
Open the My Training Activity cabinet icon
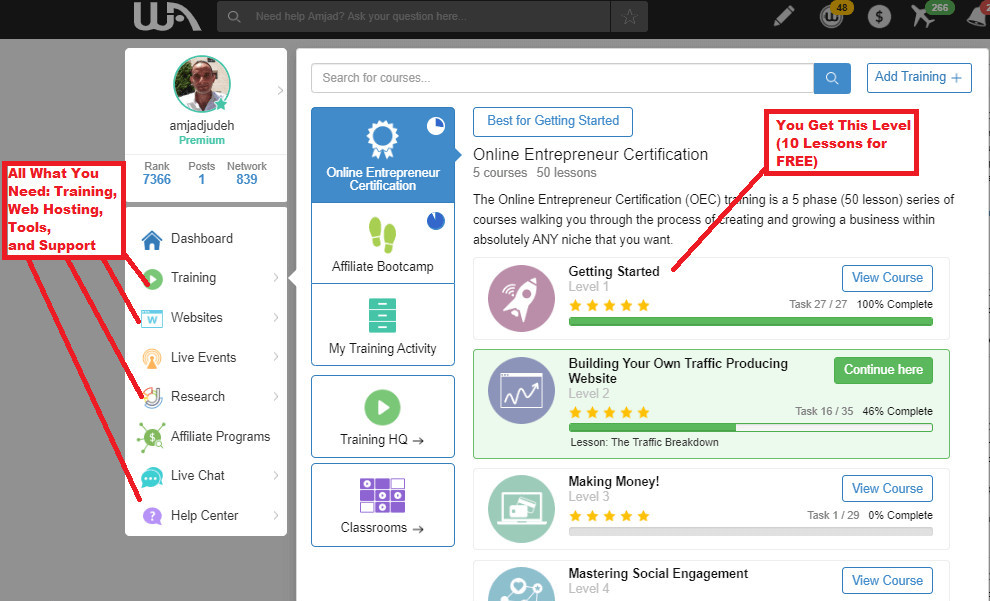point(383,315)
